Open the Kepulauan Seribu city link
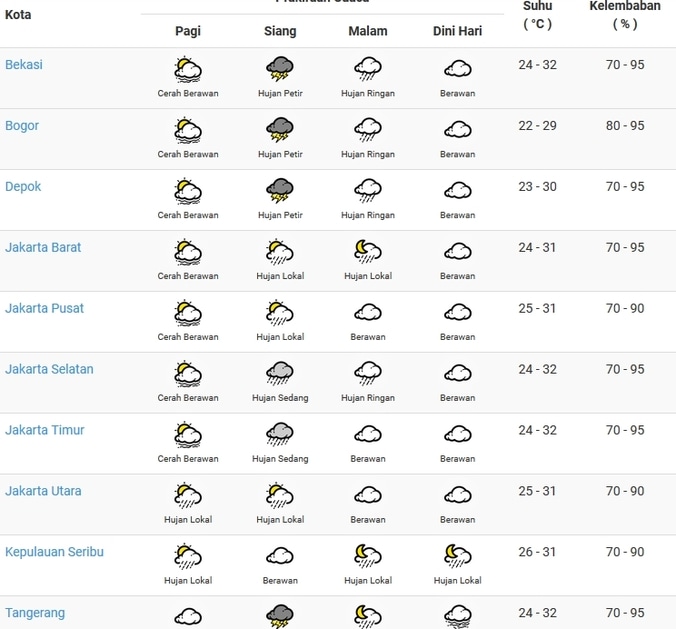This screenshot has height=629, width=676. pyautogui.click(x=54, y=552)
